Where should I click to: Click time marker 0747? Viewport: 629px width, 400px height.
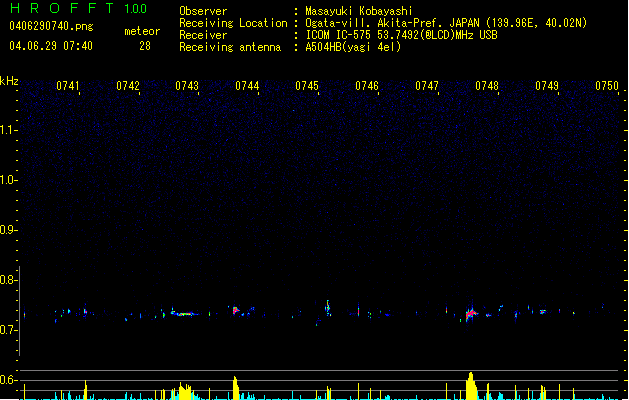pyautogui.click(x=427, y=86)
